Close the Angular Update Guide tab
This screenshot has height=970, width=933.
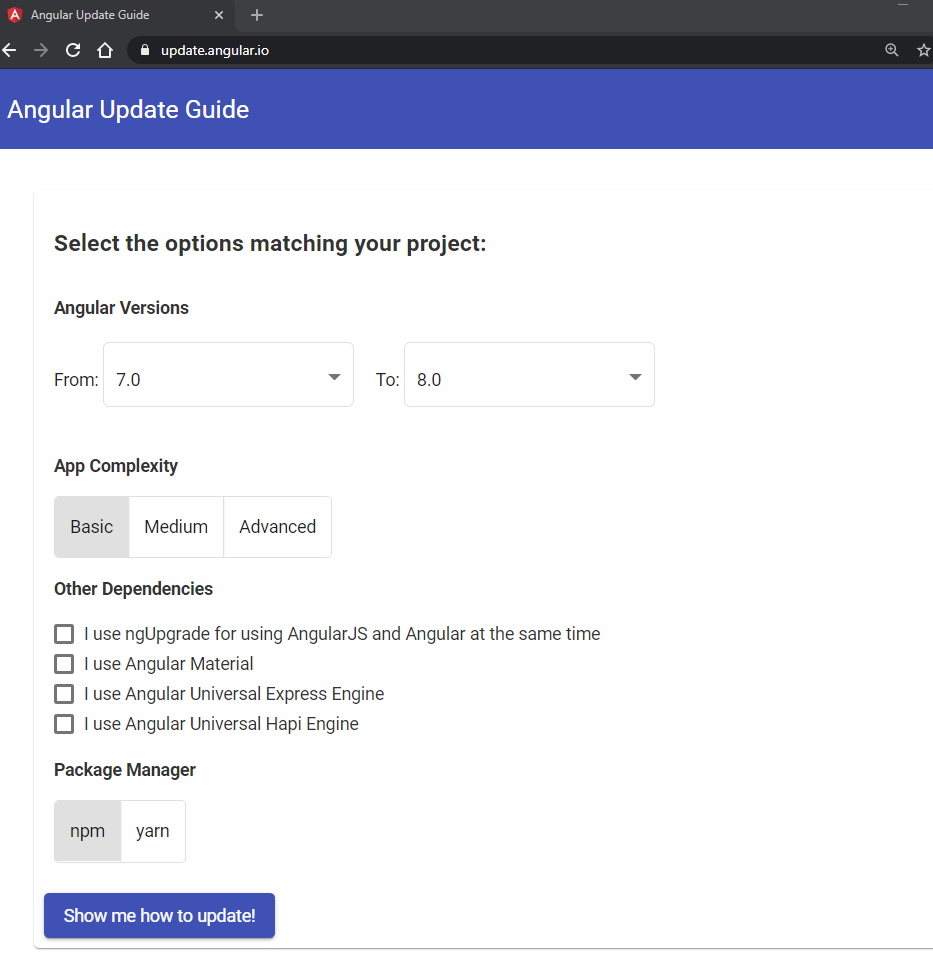219,15
